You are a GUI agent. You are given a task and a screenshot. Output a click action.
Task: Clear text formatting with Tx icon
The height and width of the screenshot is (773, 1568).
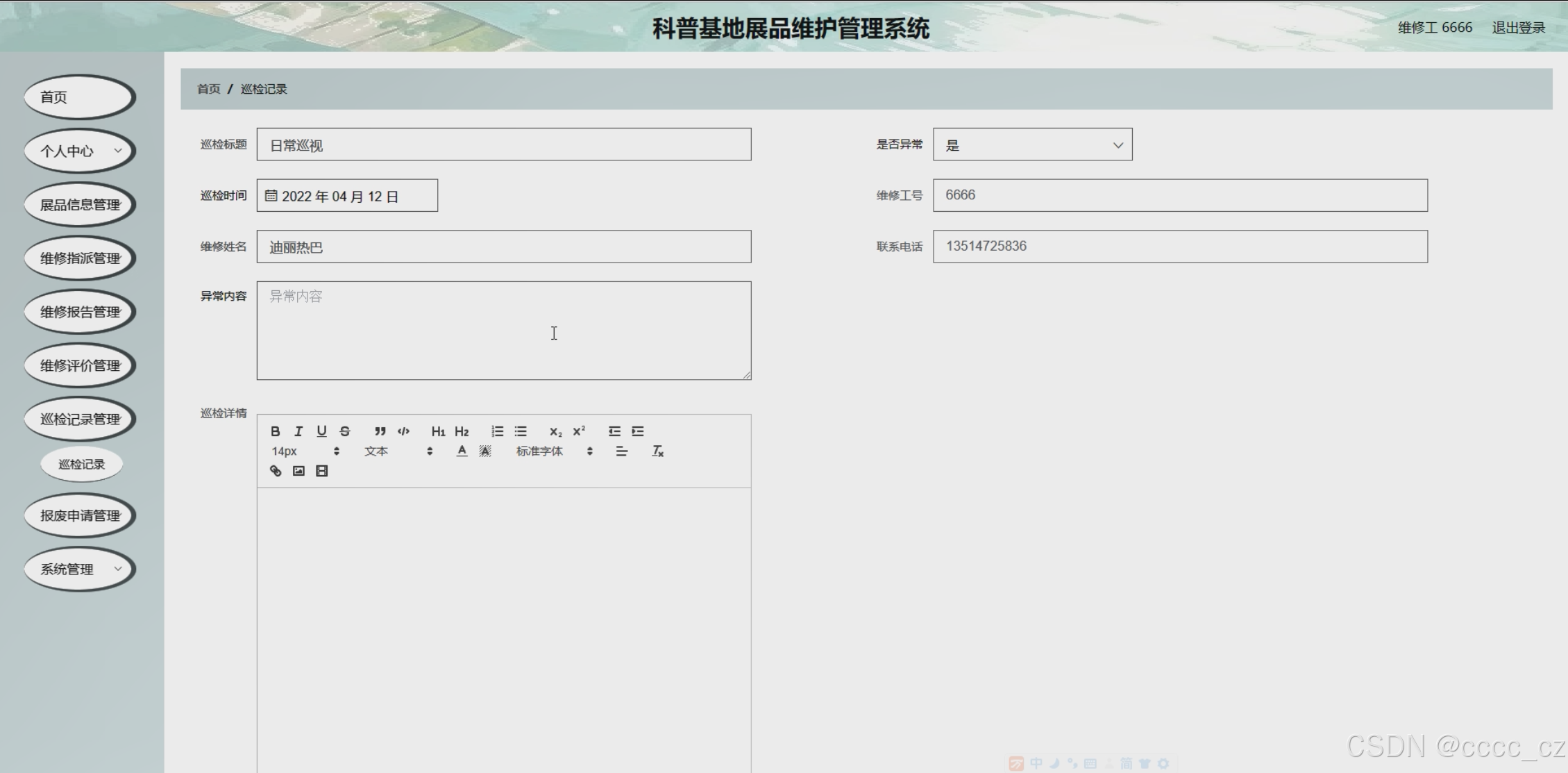657,451
